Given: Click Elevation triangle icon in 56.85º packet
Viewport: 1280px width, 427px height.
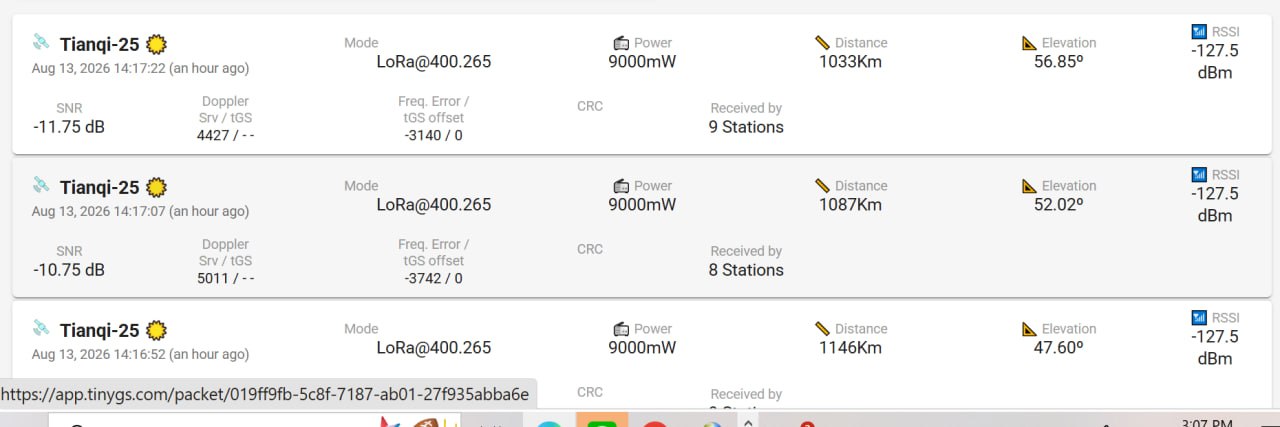Looking at the screenshot, I should [x=1030, y=43].
